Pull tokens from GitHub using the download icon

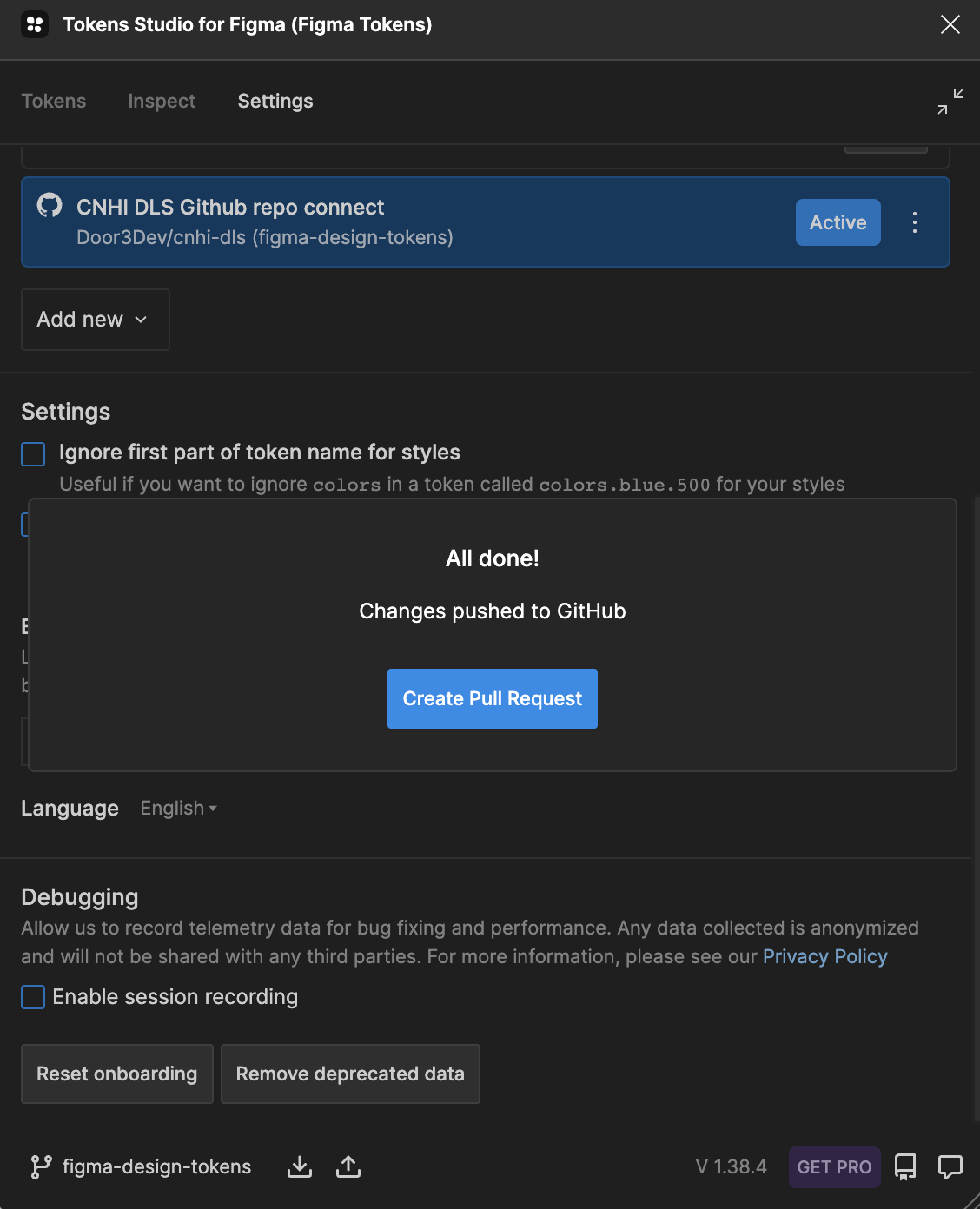pyautogui.click(x=300, y=1166)
